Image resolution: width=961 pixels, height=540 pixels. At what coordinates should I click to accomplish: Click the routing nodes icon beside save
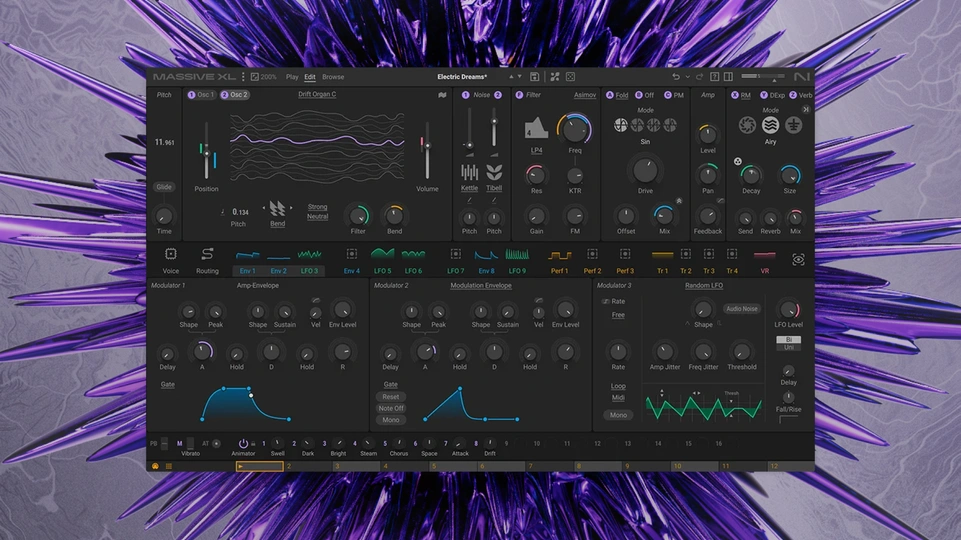555,77
